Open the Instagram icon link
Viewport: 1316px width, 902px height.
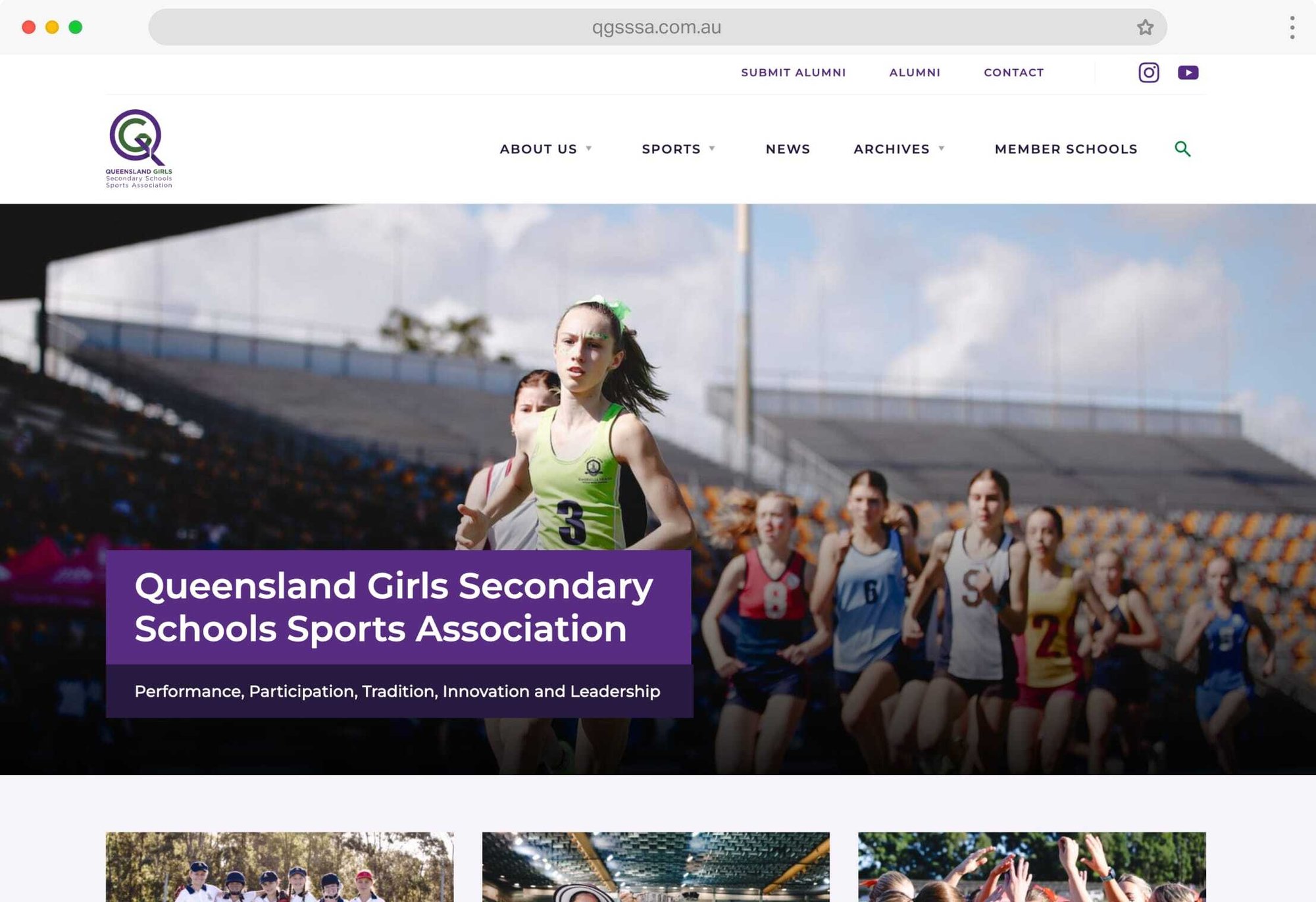click(x=1149, y=72)
